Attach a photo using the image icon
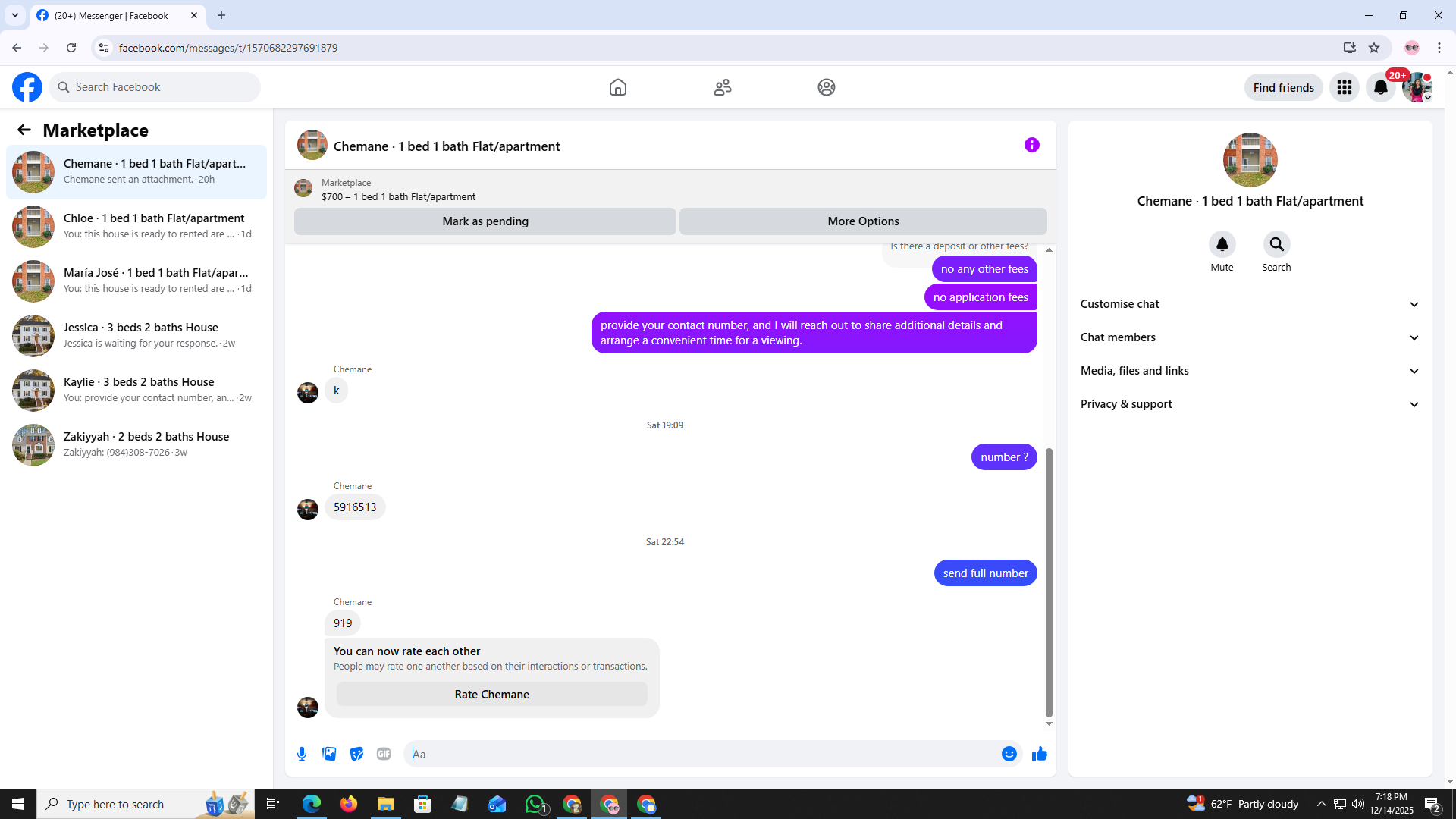This screenshot has height=819, width=1456. pos(329,754)
